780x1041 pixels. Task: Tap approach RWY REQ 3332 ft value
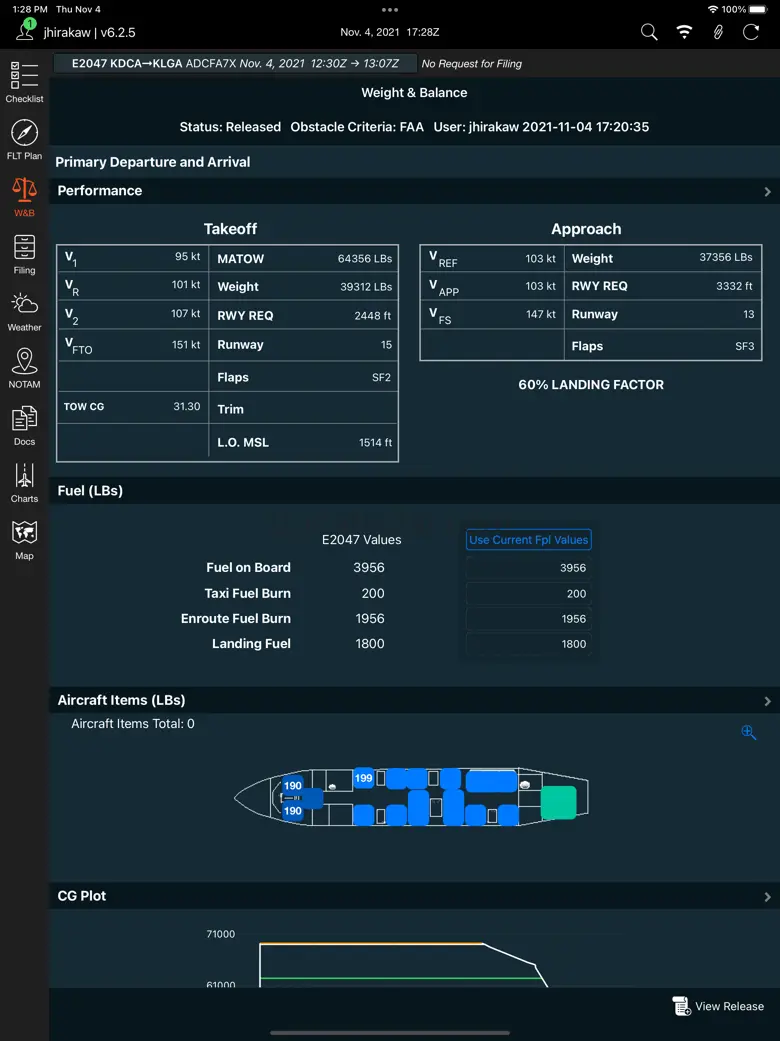(734, 286)
